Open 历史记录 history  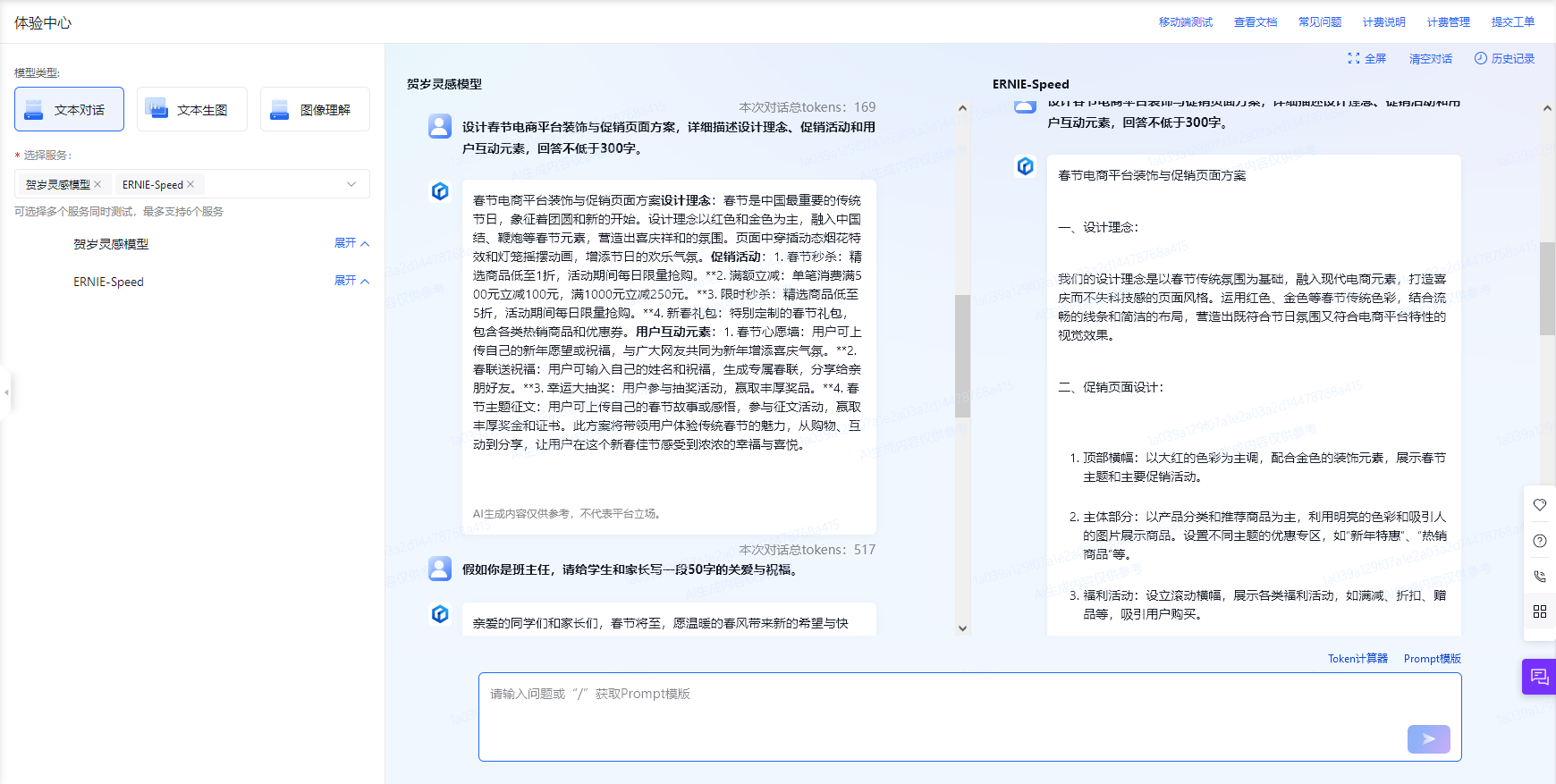tap(1504, 58)
